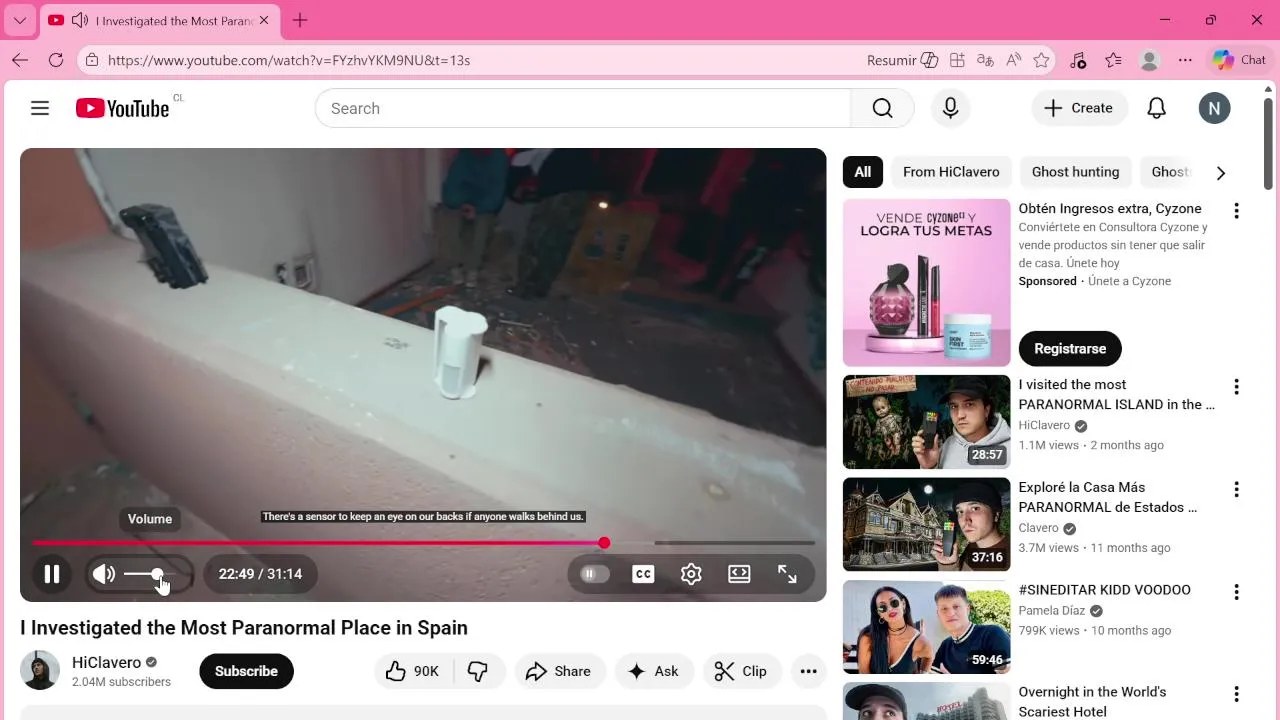This screenshot has height=720, width=1280.
Task: Open the Cyzone sponsored ad thumbnail
Action: (x=926, y=283)
